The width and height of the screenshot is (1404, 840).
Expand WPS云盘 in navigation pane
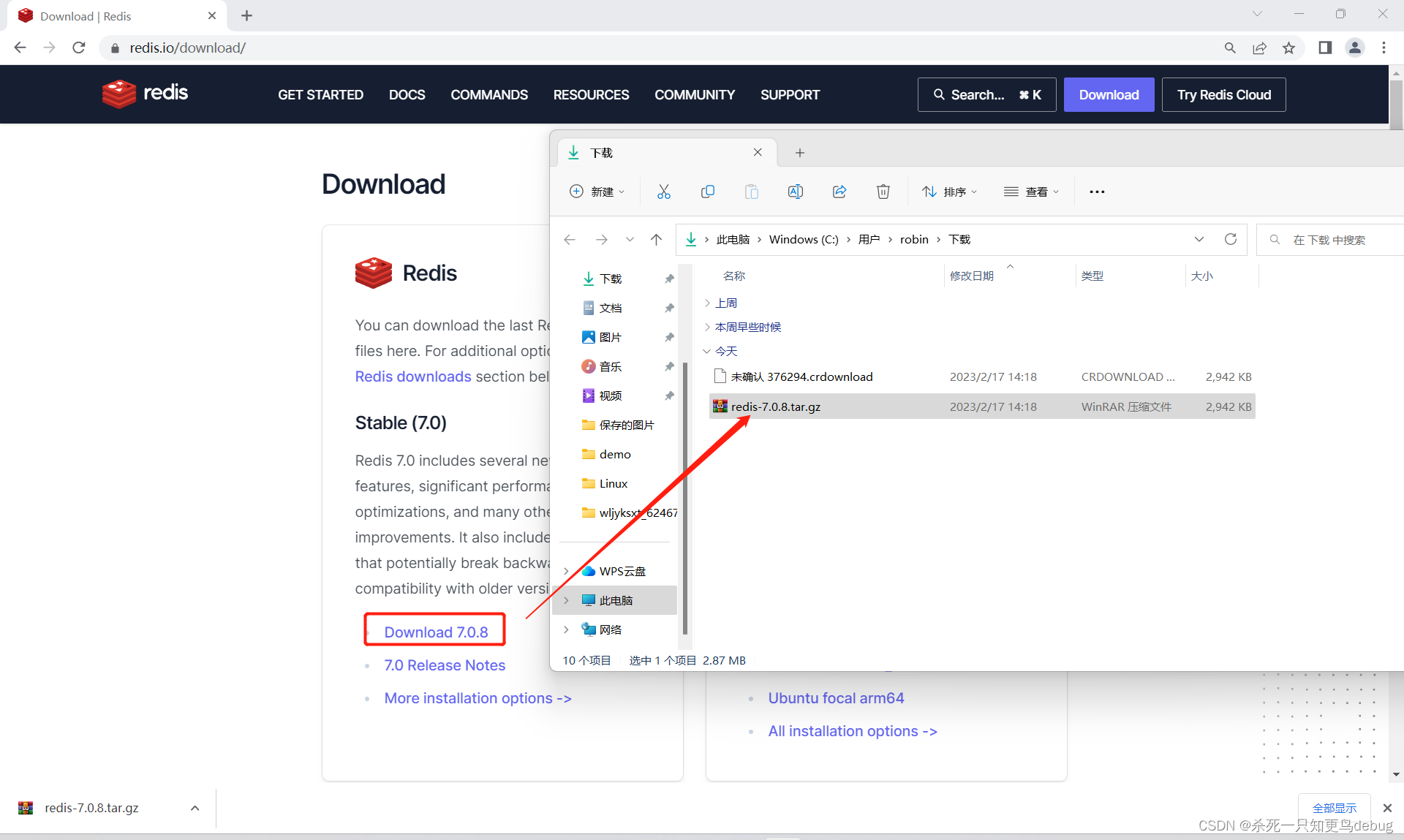(566, 571)
